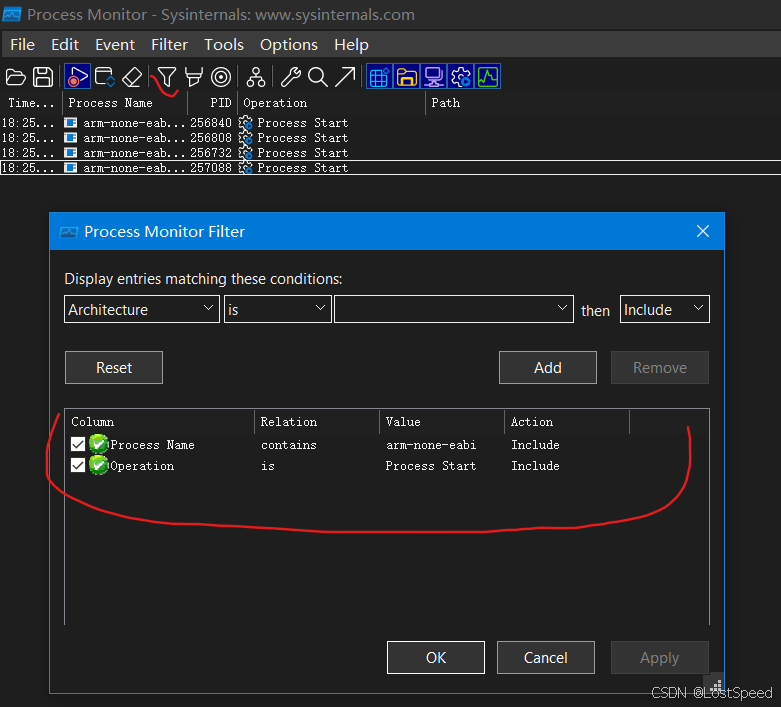Image resolution: width=781 pixels, height=707 pixels.
Task: Click the Add filter button
Action: tap(547, 368)
